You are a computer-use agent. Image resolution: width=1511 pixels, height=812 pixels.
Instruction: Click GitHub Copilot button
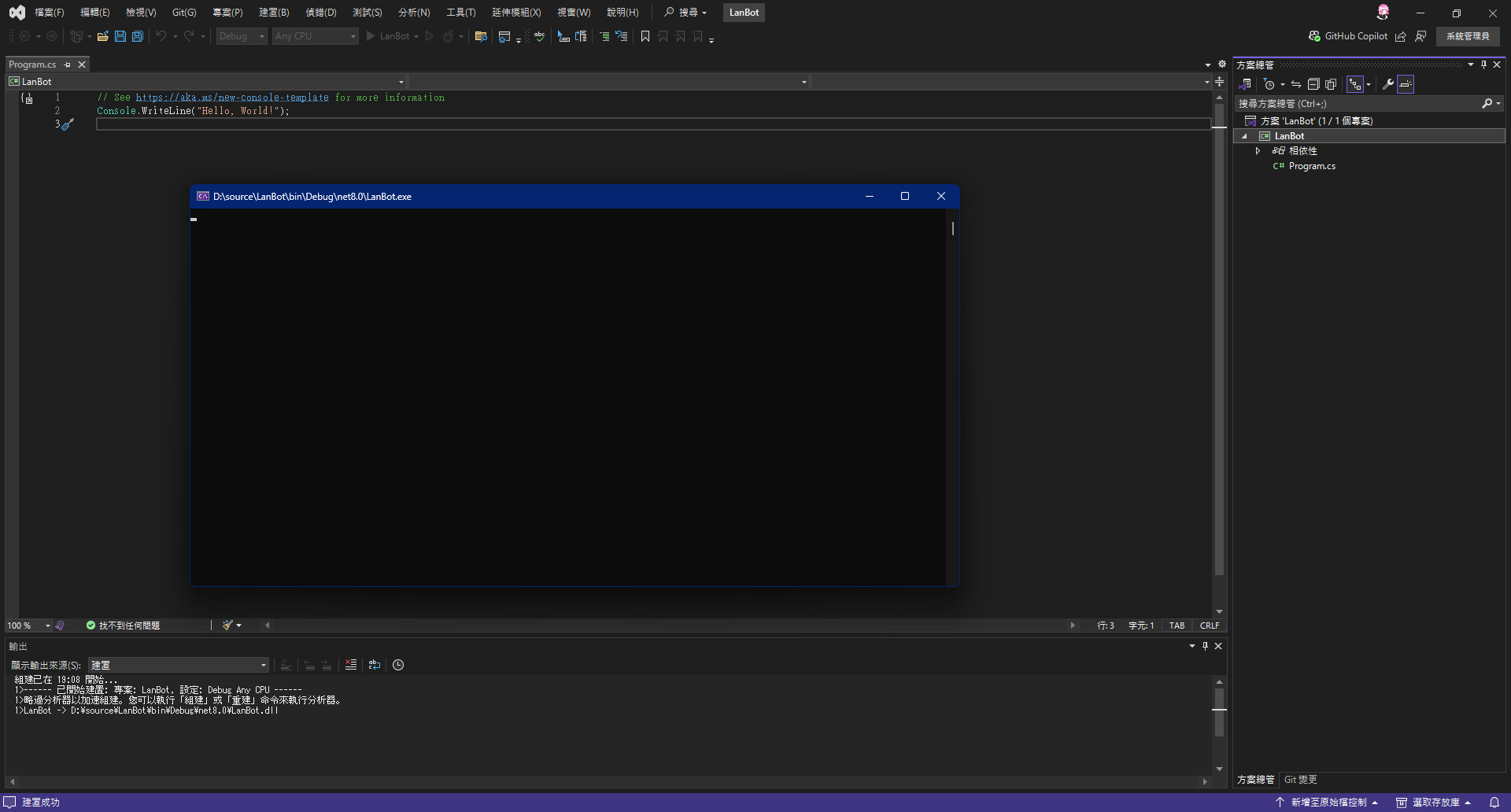point(1348,36)
